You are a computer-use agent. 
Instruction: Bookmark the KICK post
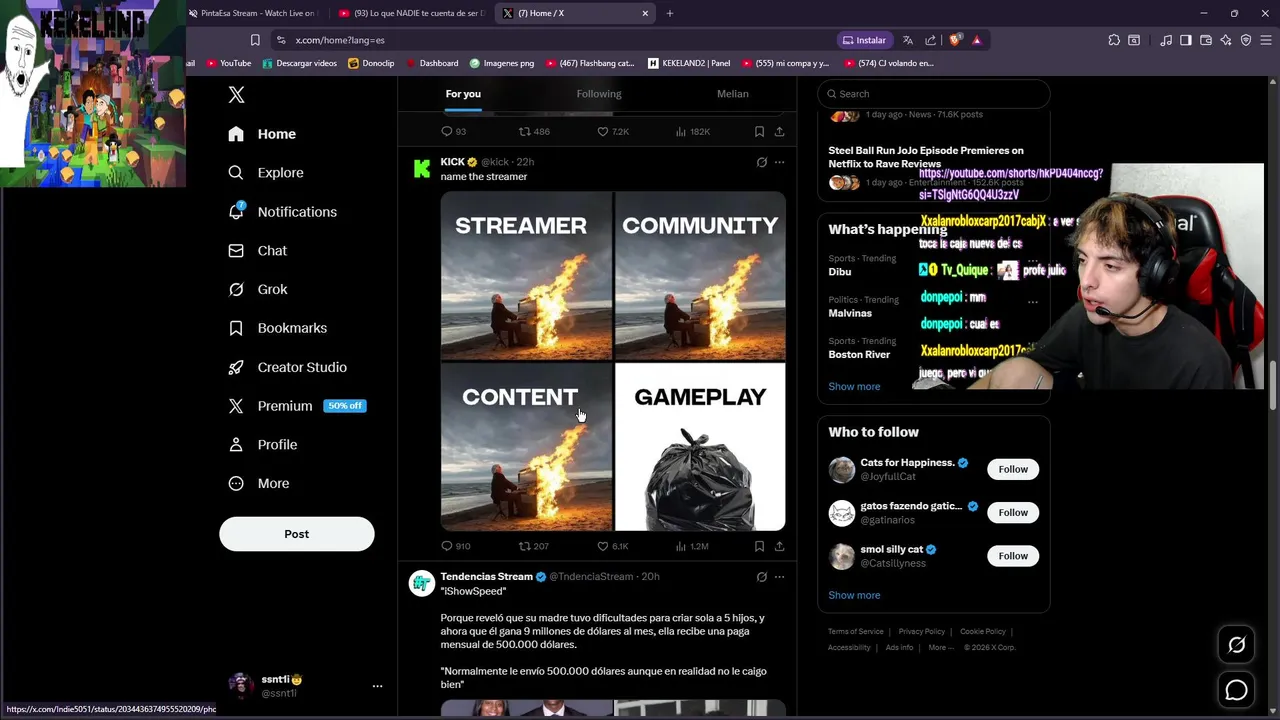[x=759, y=546]
